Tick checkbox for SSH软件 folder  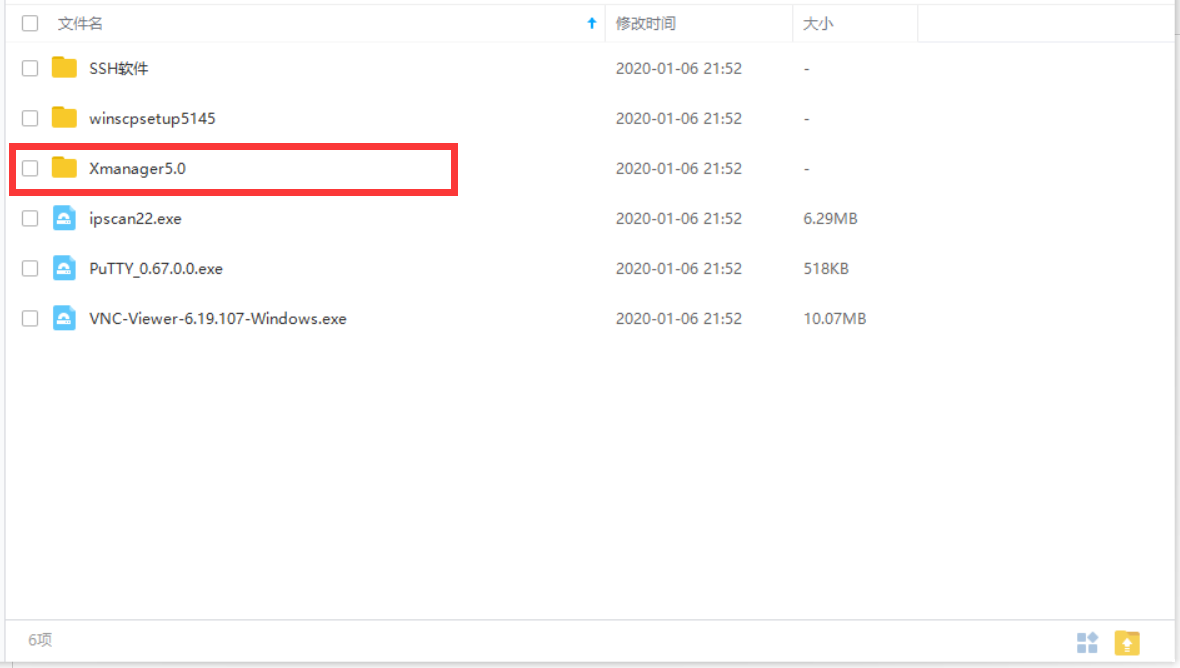click(30, 68)
